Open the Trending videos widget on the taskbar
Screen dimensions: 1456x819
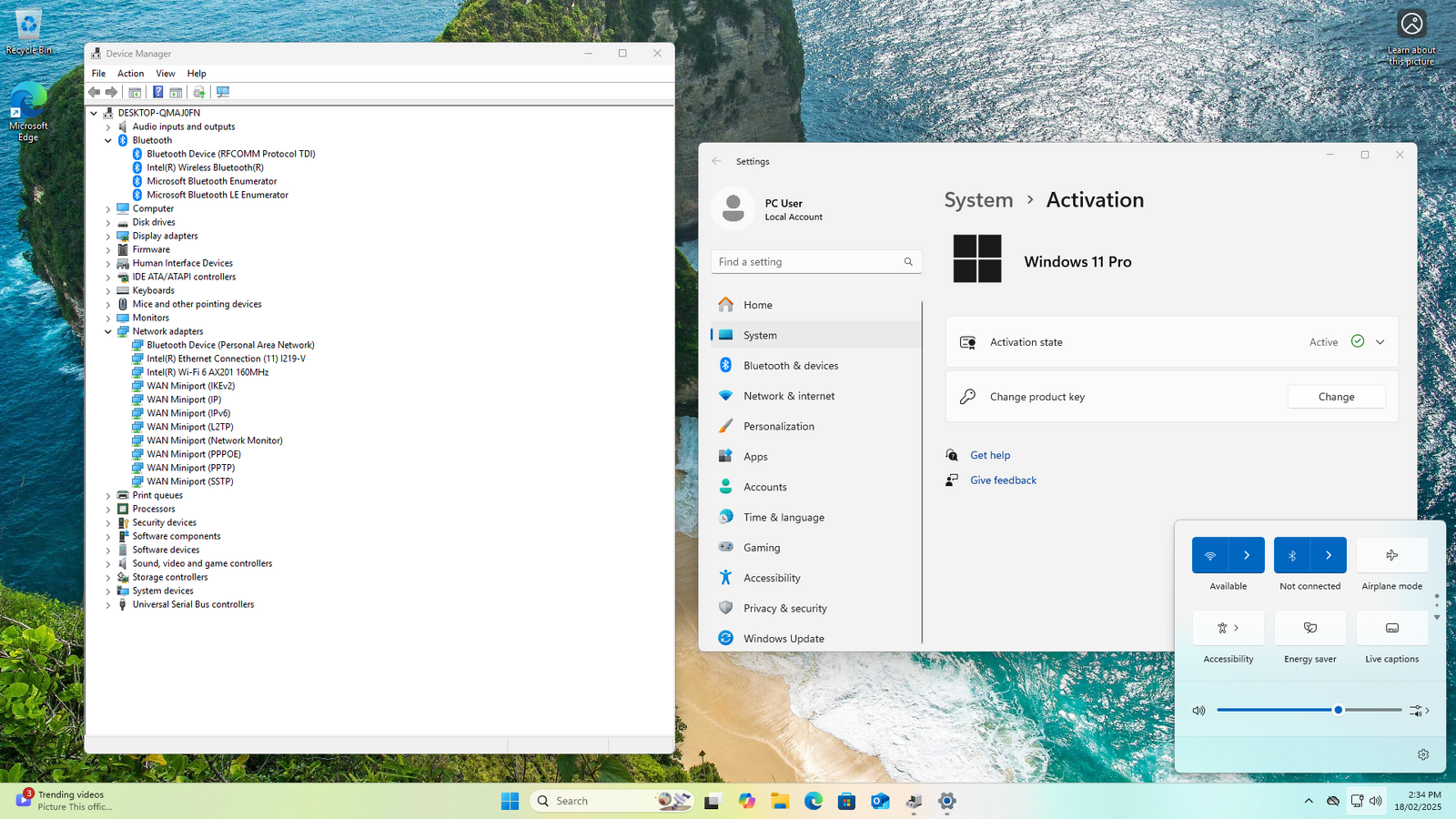click(64, 801)
